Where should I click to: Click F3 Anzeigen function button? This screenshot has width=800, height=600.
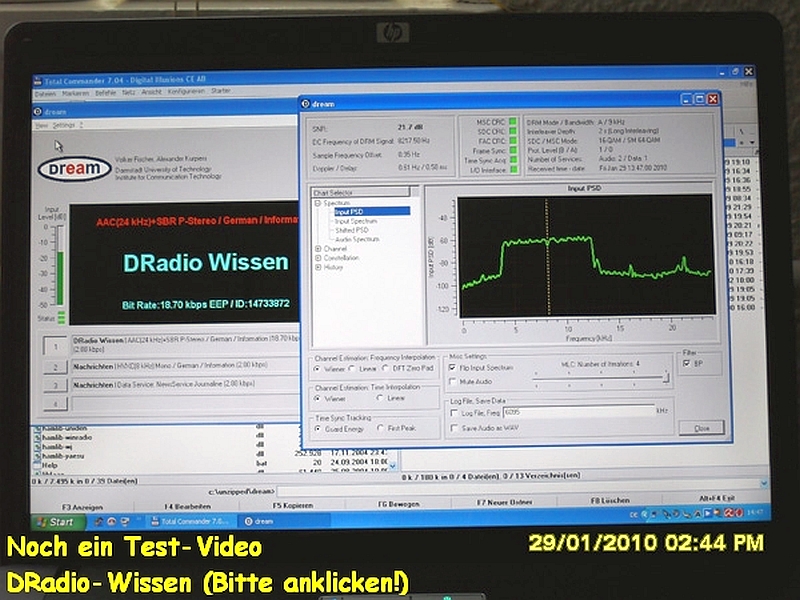82,507
